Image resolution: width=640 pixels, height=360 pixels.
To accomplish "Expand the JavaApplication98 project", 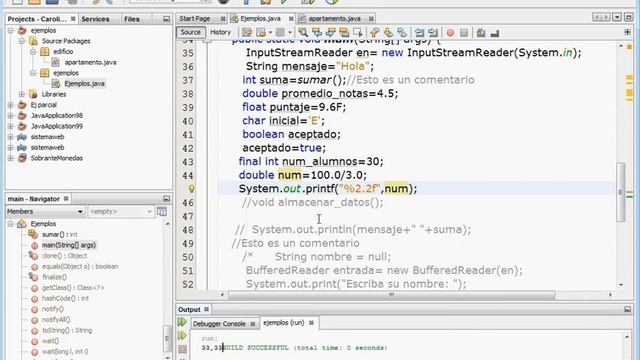I will (x=11, y=116).
